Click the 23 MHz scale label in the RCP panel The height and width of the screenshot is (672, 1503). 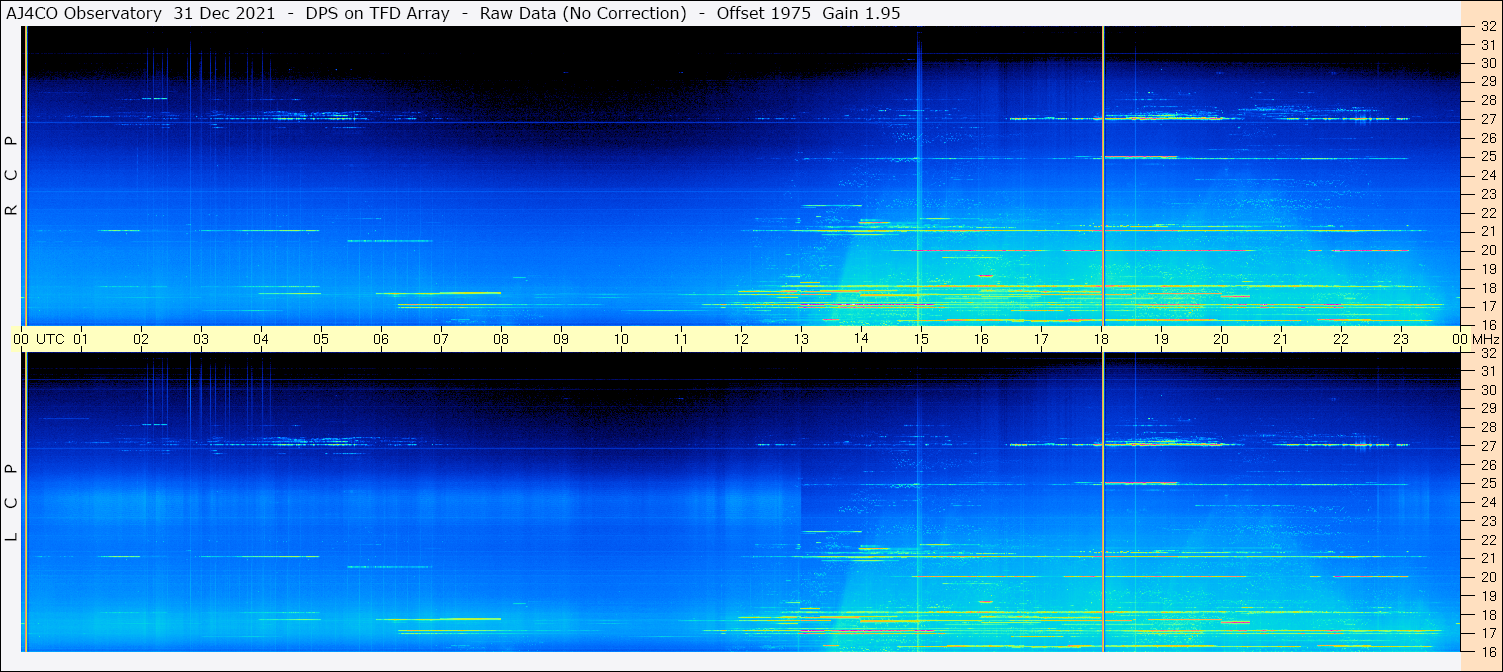pos(1487,194)
